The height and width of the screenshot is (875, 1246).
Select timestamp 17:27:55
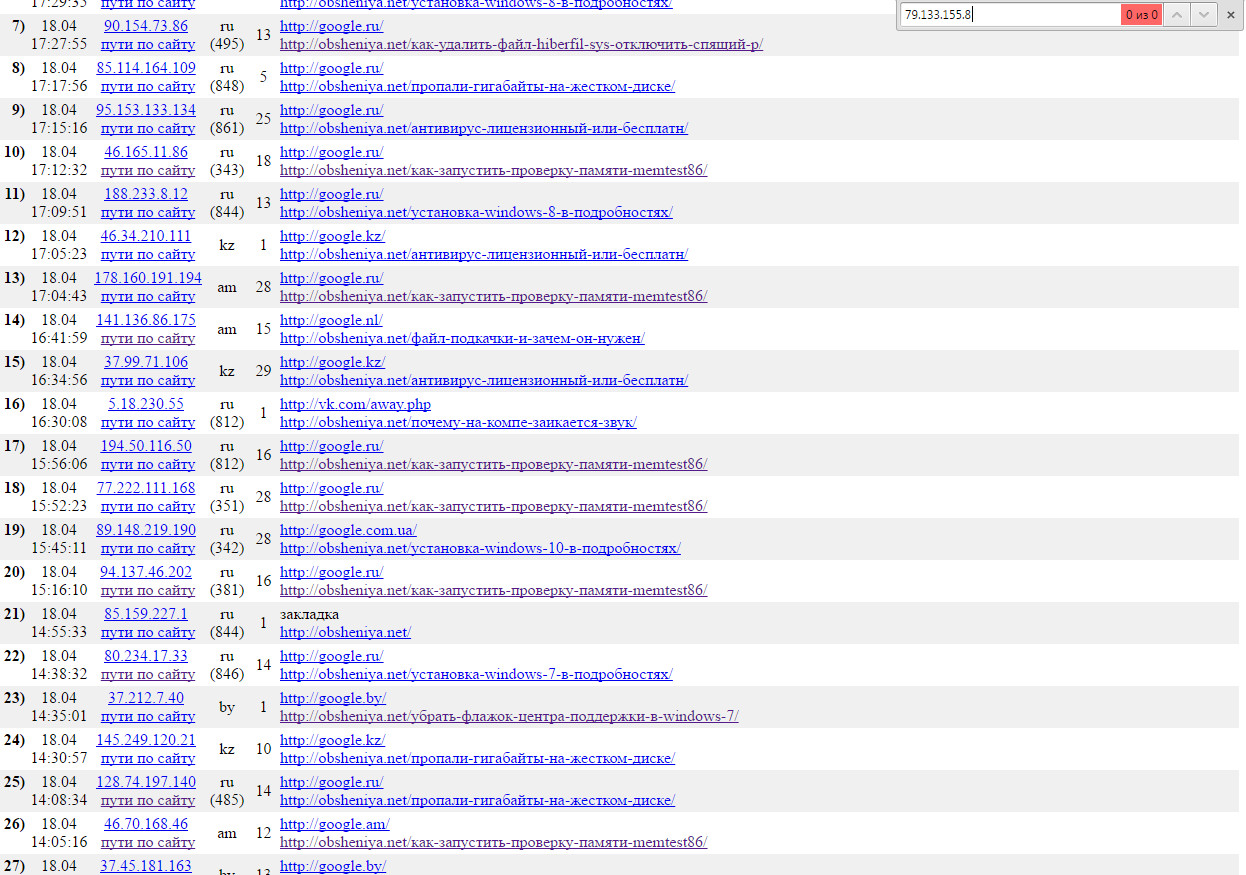pyautogui.click(x=59, y=44)
